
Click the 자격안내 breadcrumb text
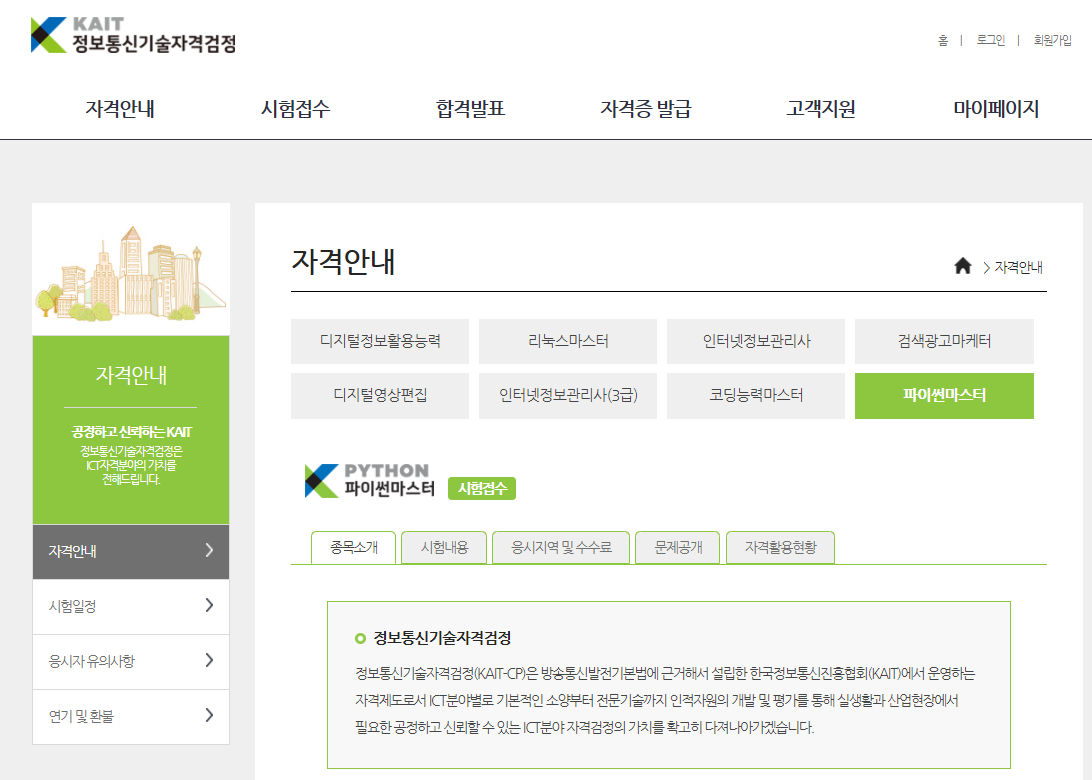(x=1018, y=267)
